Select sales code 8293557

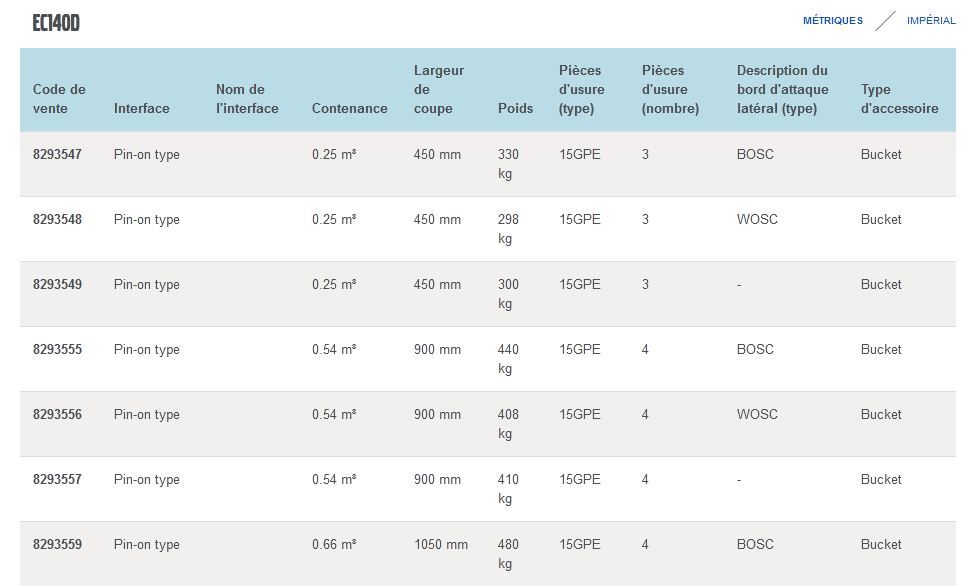tap(57, 480)
